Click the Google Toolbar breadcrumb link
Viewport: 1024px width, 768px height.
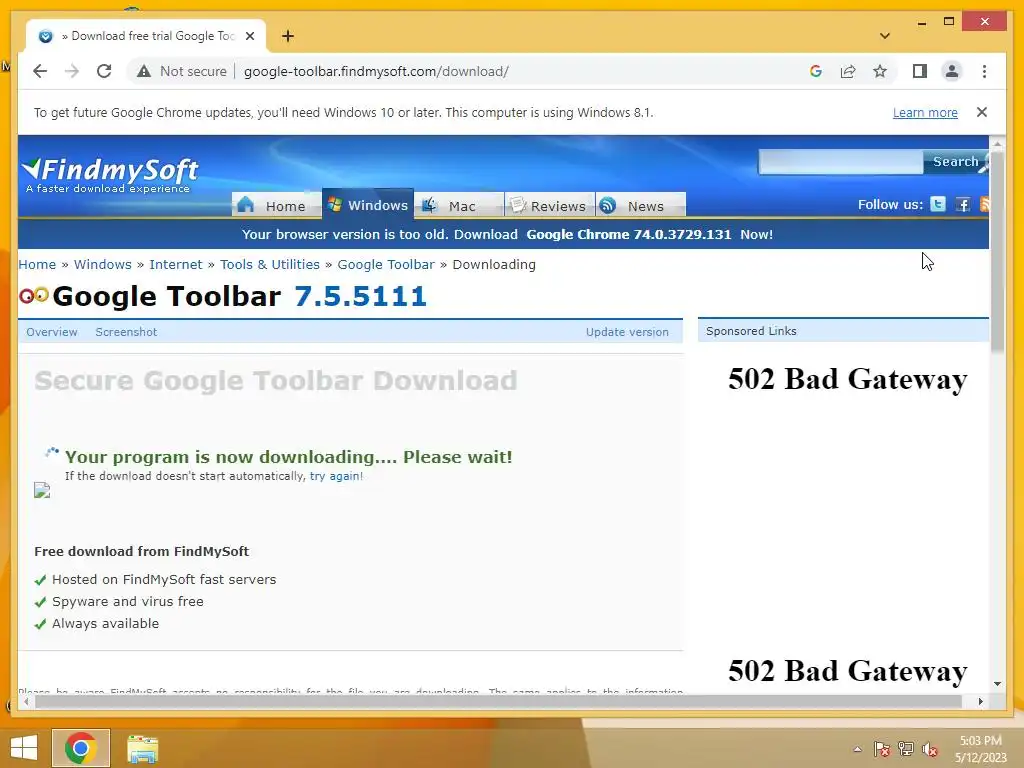(x=386, y=264)
